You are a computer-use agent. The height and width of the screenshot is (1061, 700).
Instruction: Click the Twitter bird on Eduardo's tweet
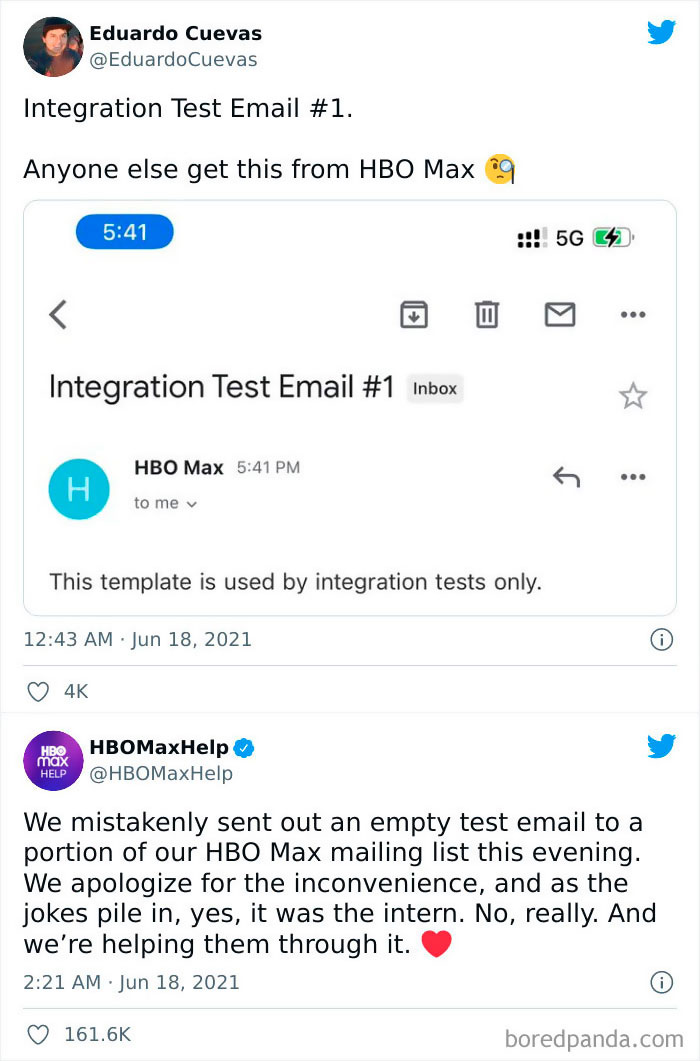pyautogui.click(x=662, y=32)
